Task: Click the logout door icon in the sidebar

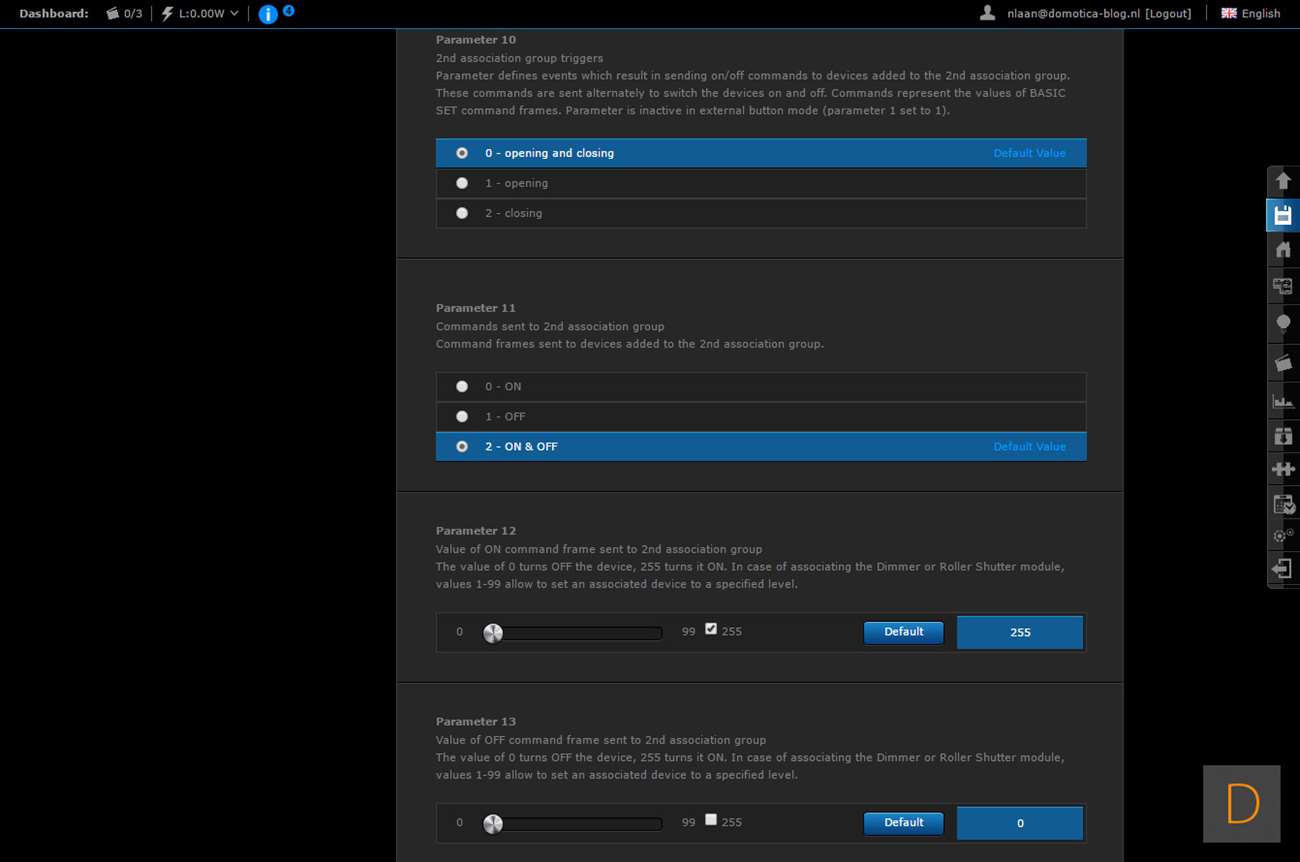Action: click(x=1283, y=568)
